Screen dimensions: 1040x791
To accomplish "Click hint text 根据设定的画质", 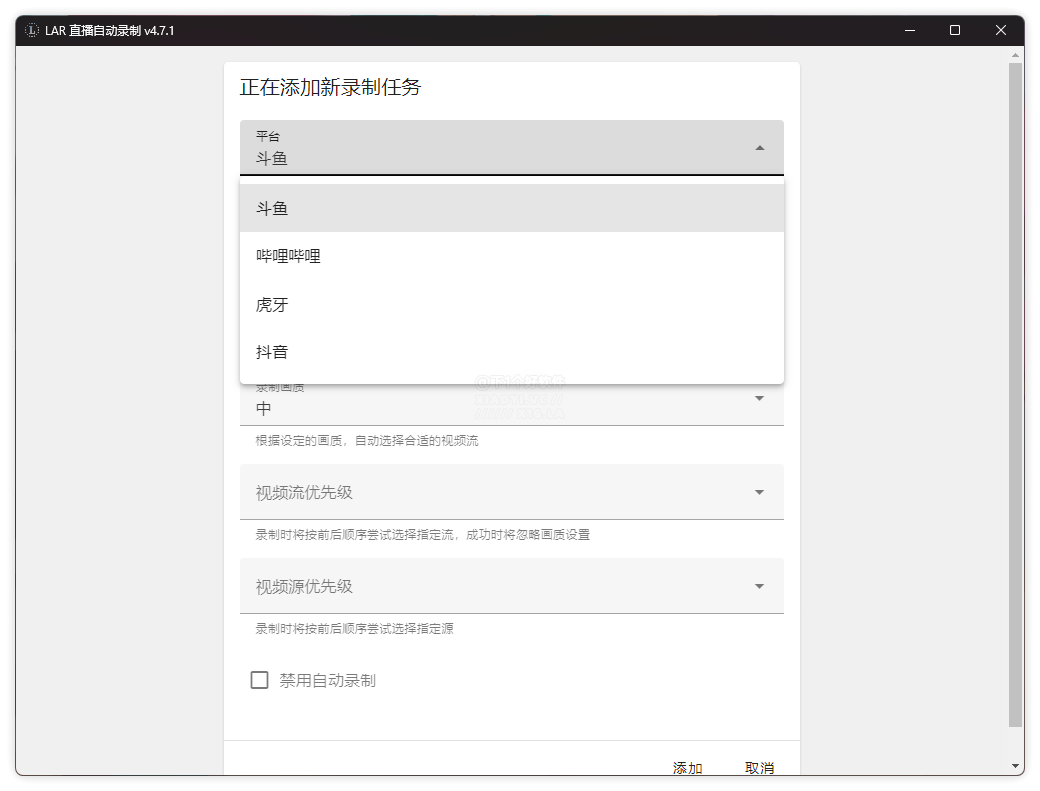I will tap(367, 441).
